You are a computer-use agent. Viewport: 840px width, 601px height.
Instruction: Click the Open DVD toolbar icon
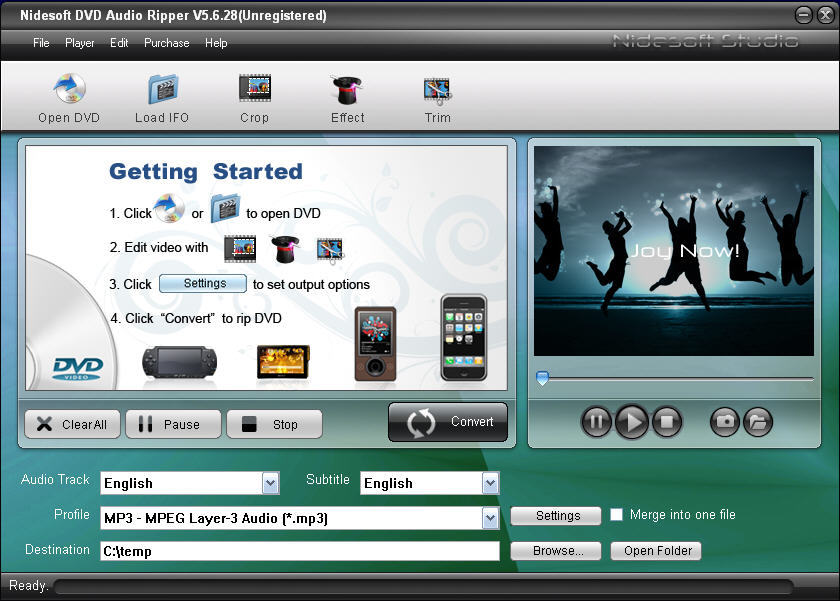(x=69, y=89)
